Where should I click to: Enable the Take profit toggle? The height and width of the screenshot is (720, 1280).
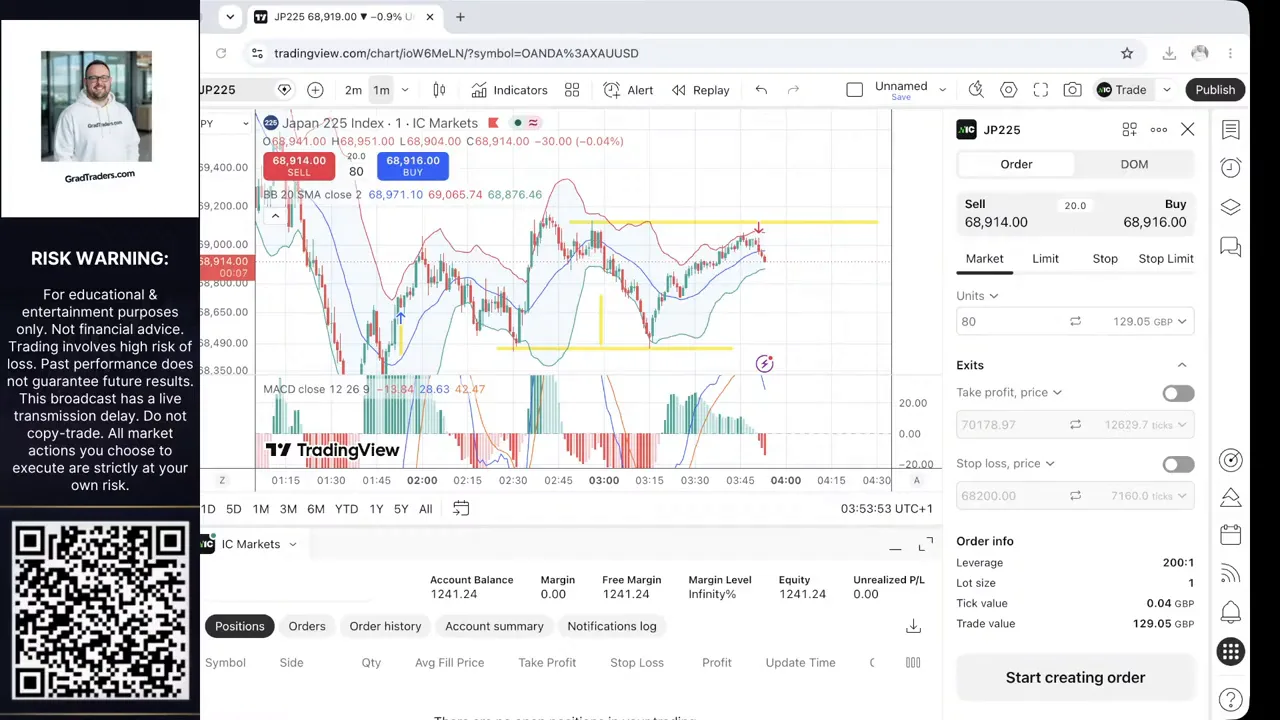click(x=1178, y=393)
